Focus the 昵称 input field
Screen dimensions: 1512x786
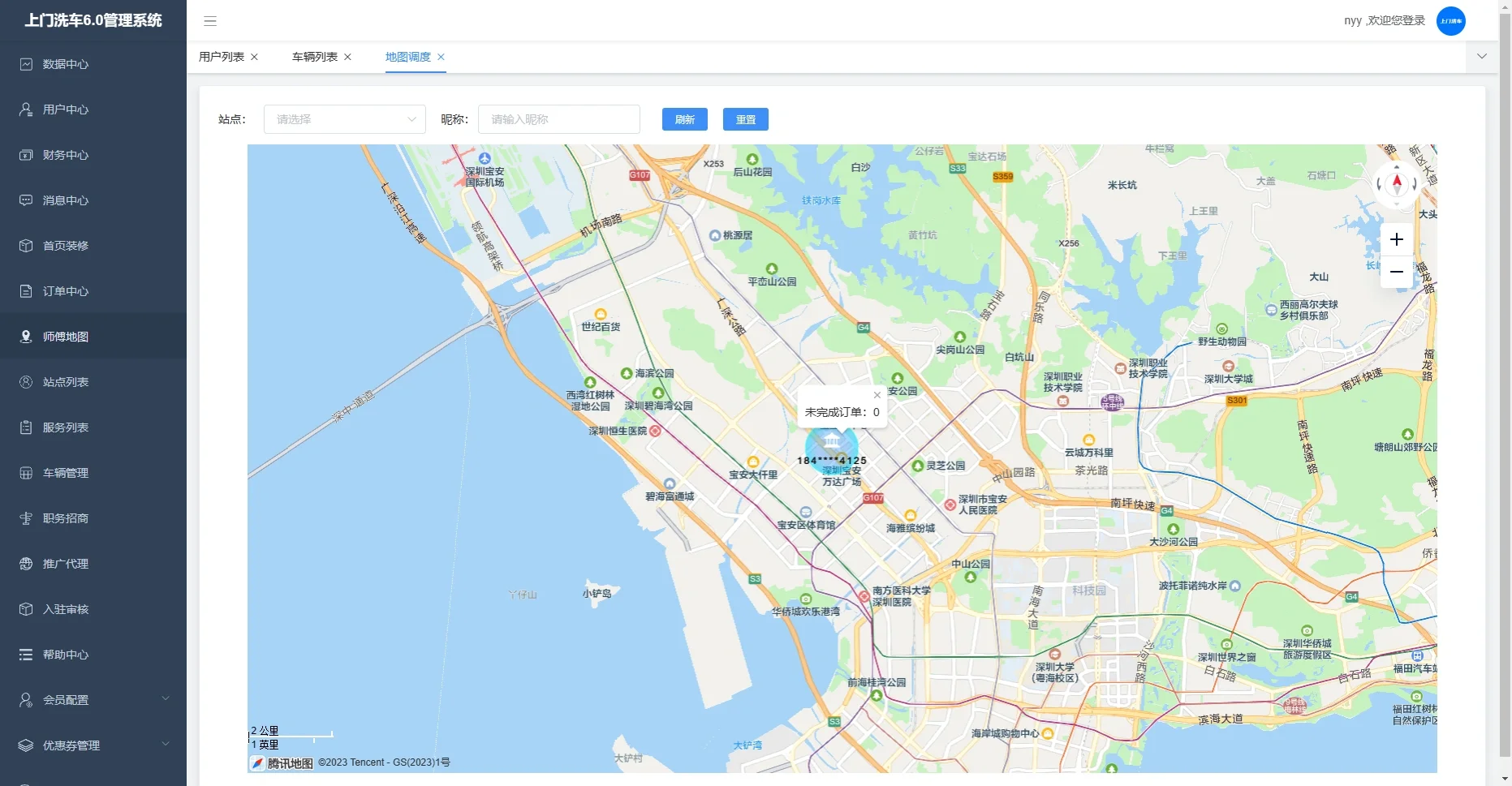pyautogui.click(x=558, y=119)
